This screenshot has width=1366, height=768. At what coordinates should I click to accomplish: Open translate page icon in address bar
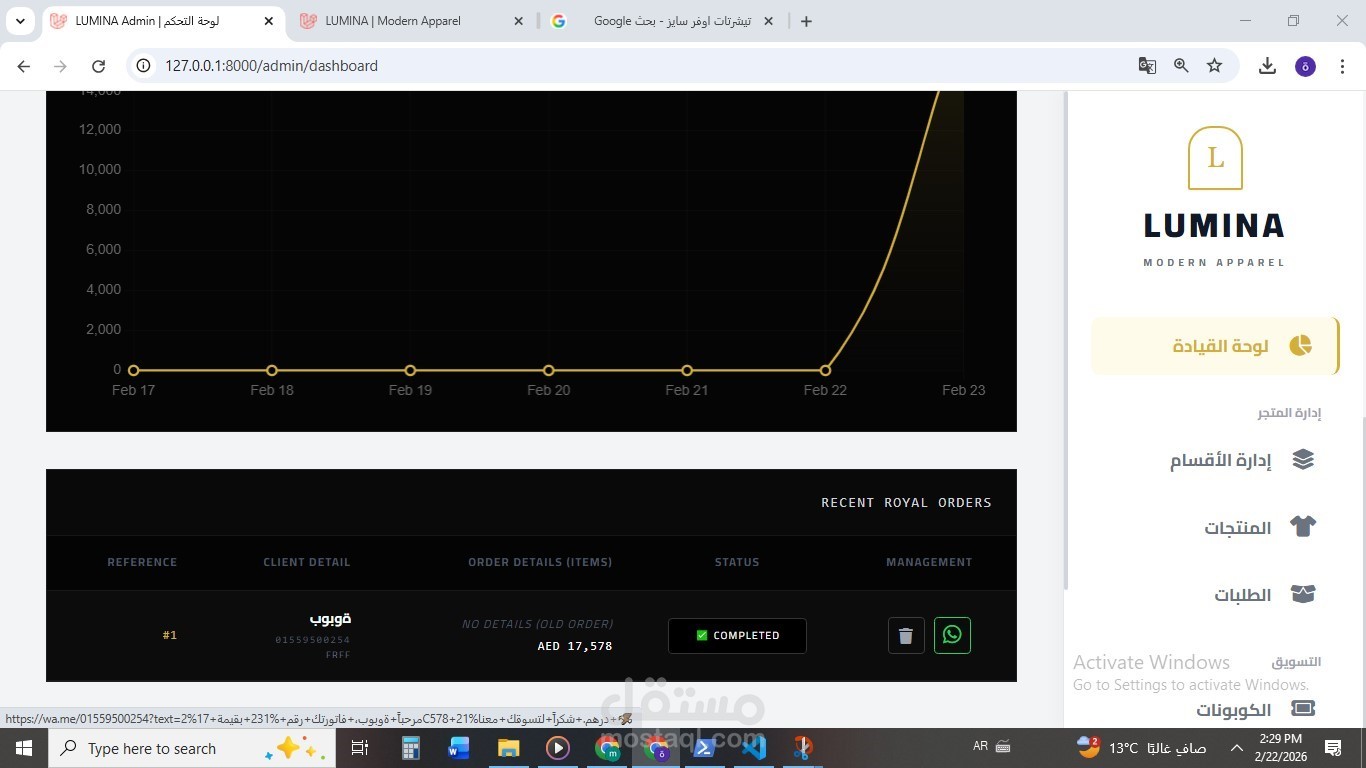pyautogui.click(x=1147, y=66)
